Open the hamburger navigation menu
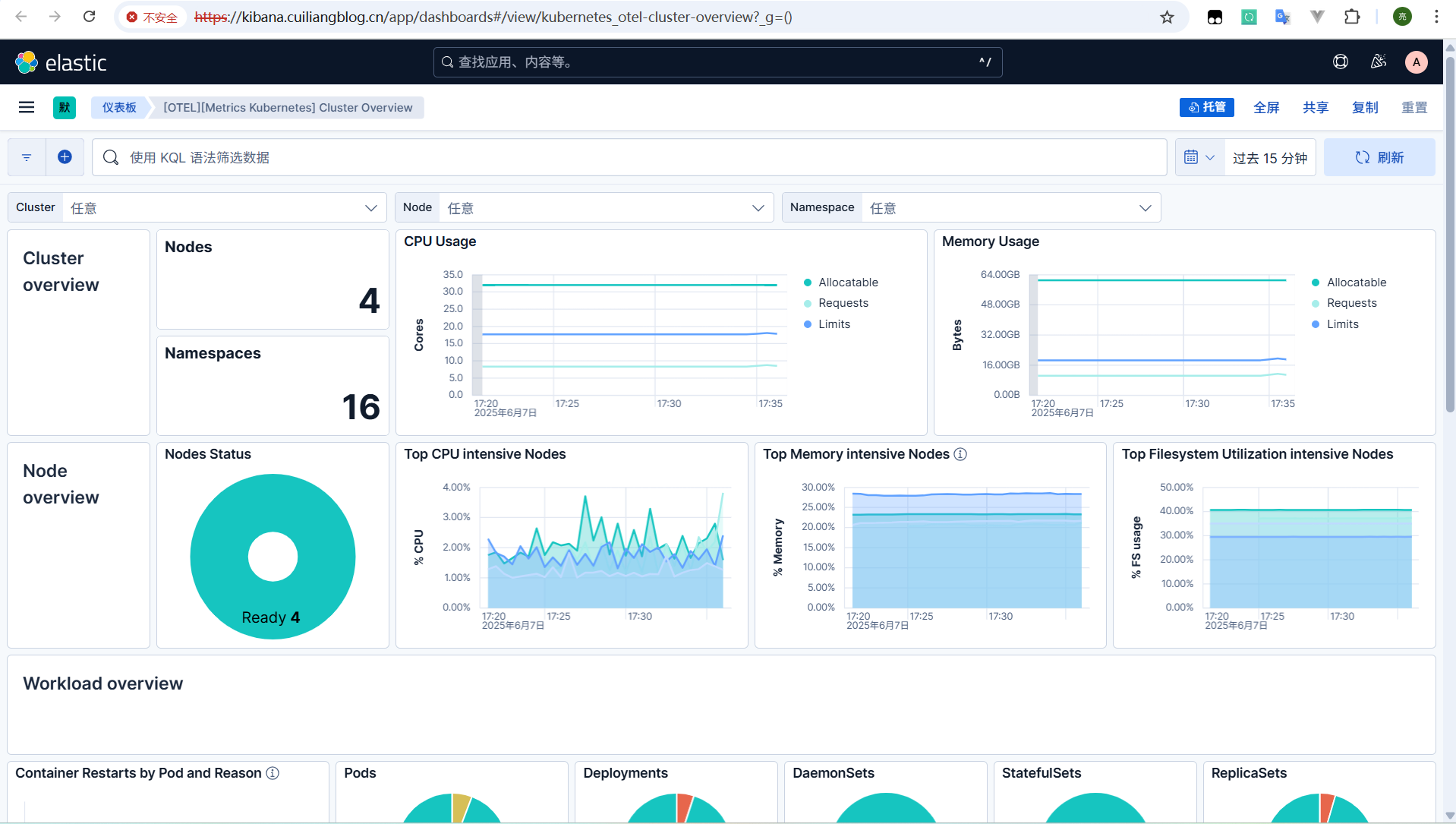 point(27,107)
